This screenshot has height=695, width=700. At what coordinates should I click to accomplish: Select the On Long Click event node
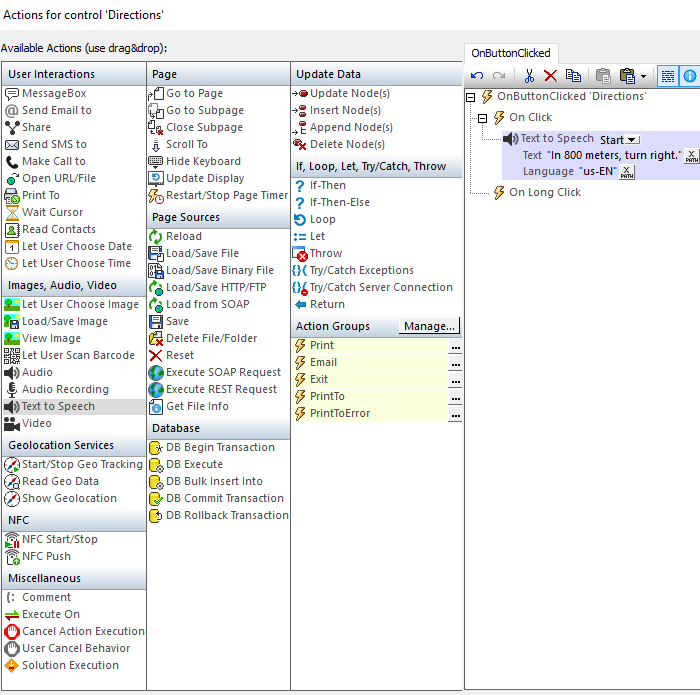544,192
